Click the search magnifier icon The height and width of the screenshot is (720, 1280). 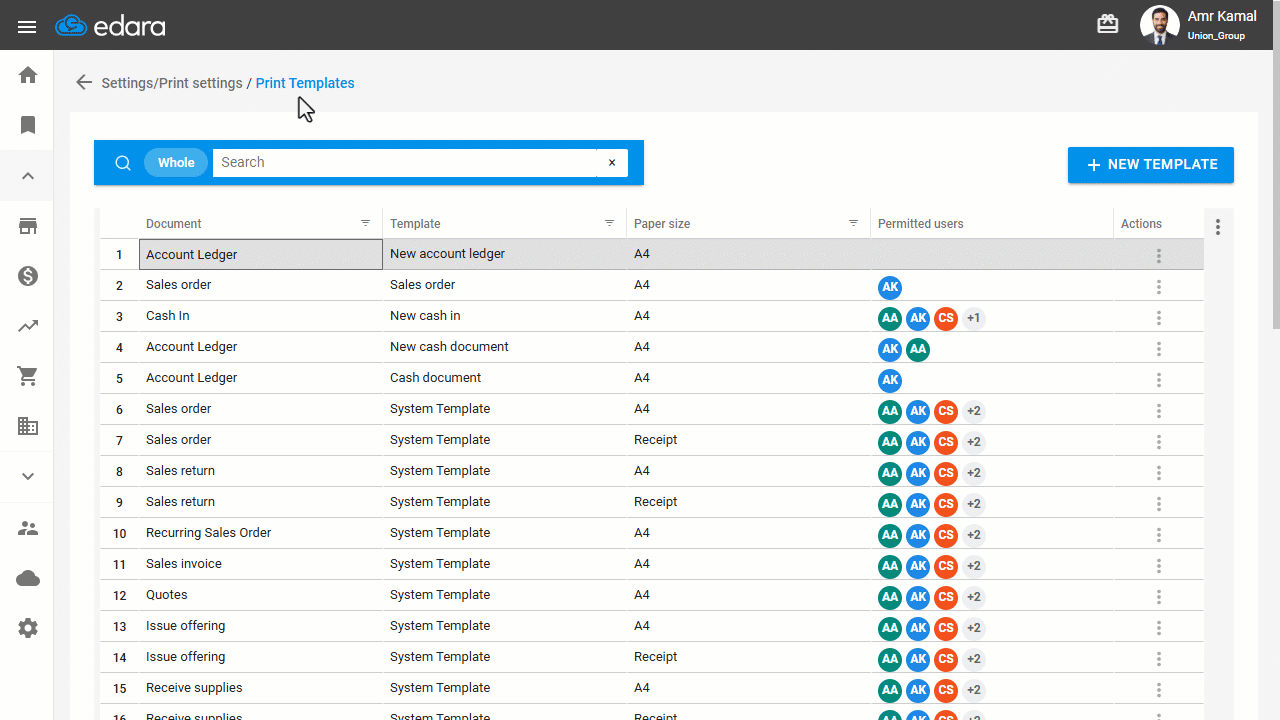pos(123,163)
